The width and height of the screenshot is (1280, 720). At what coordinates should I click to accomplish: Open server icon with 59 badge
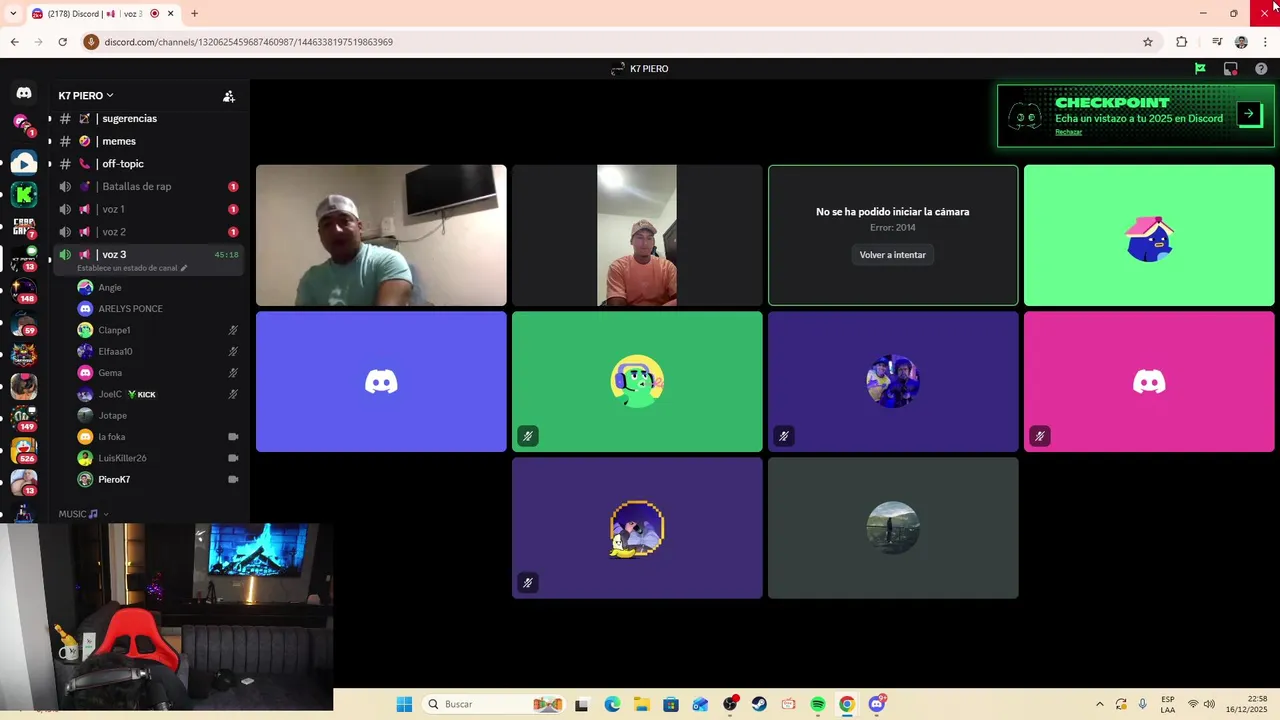point(24,322)
